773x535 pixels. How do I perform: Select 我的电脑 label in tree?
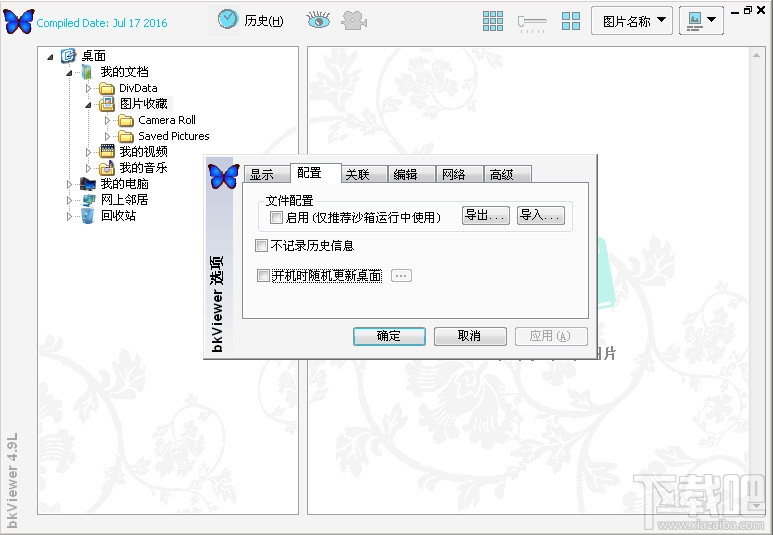[x=124, y=184]
